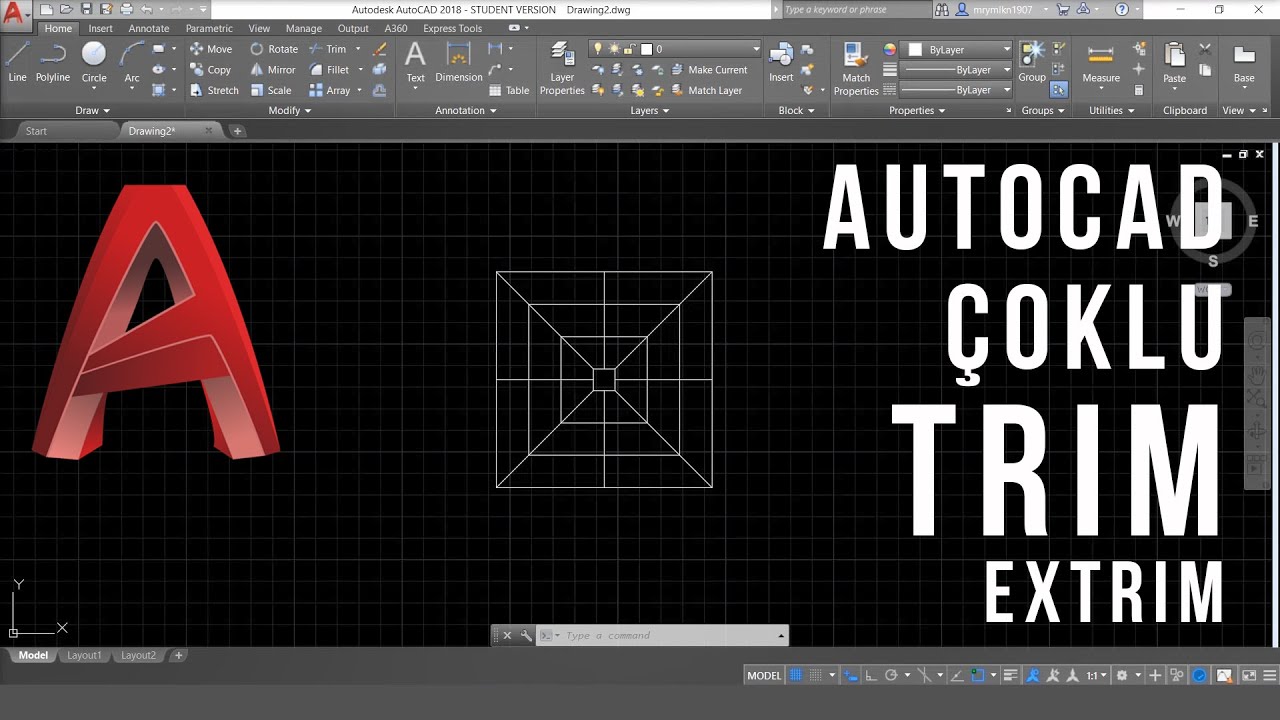Toggle polar tracking in status bar
Viewport: 1280px width, 720px height.
coord(891,675)
